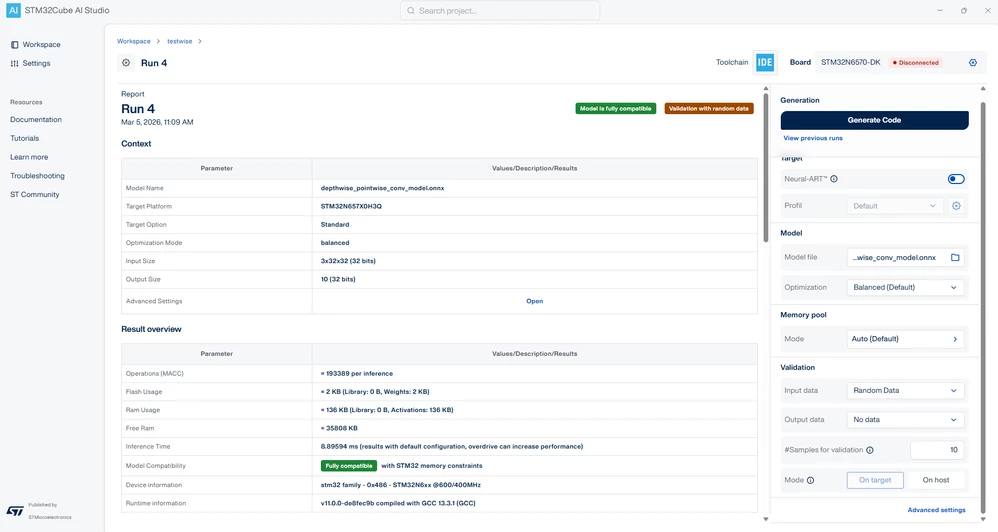Viewport: 998px width, 532px height.
Task: Click the Runtime information v11.0.0 value
Action: [398, 503]
